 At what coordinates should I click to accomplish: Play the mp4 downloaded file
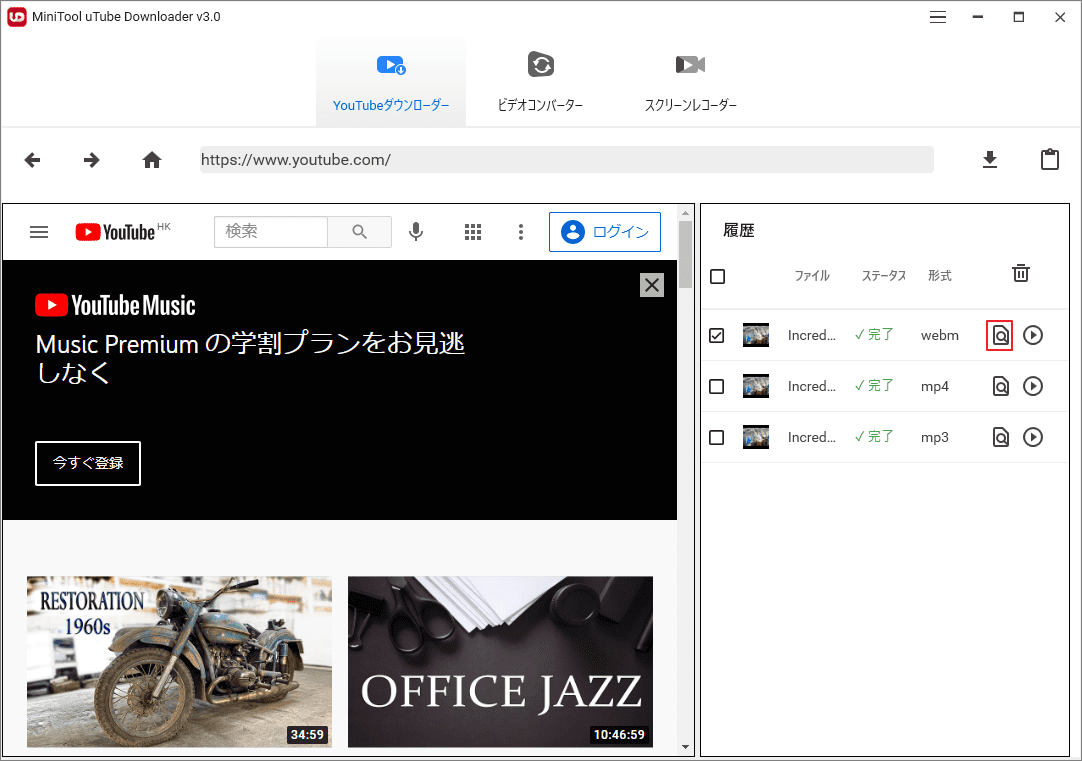click(1032, 386)
